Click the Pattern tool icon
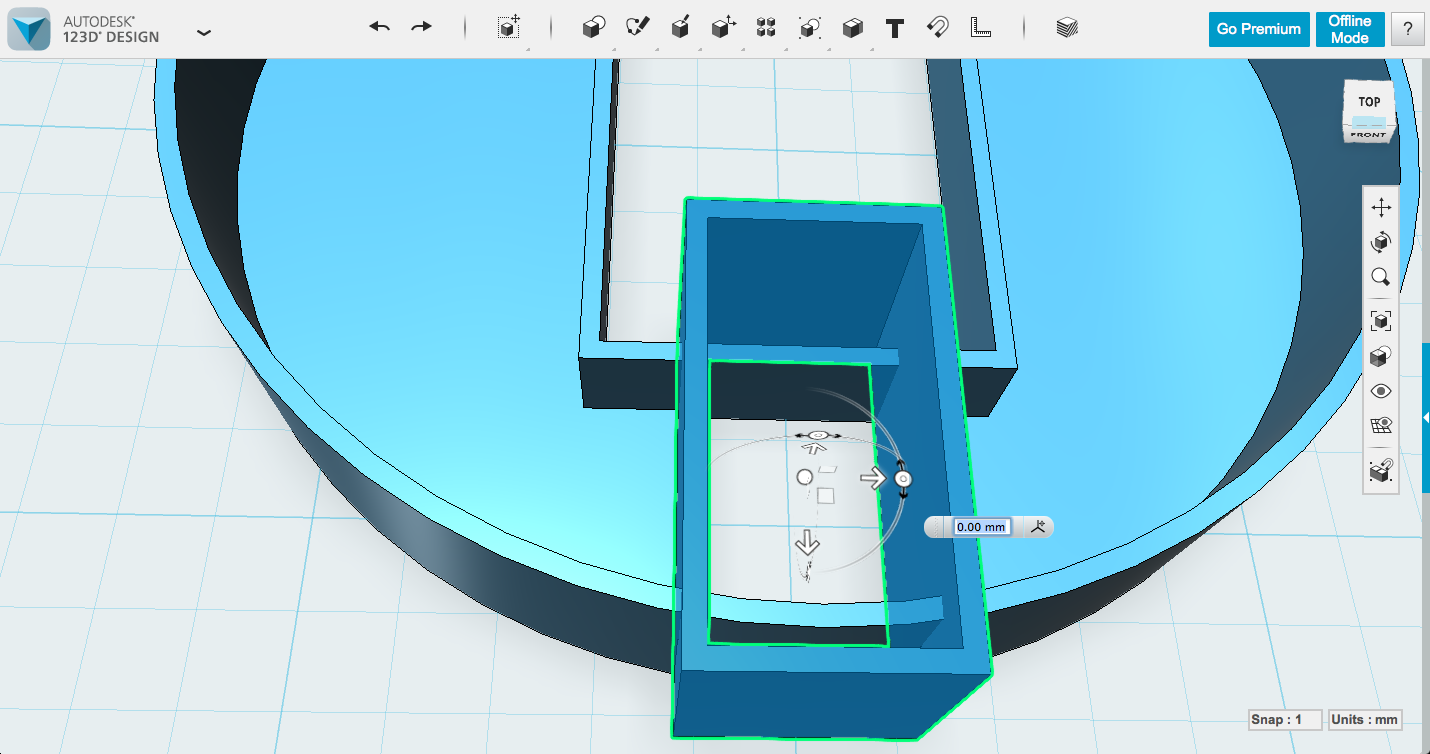Viewport: 1430px width, 754px height. click(x=765, y=27)
